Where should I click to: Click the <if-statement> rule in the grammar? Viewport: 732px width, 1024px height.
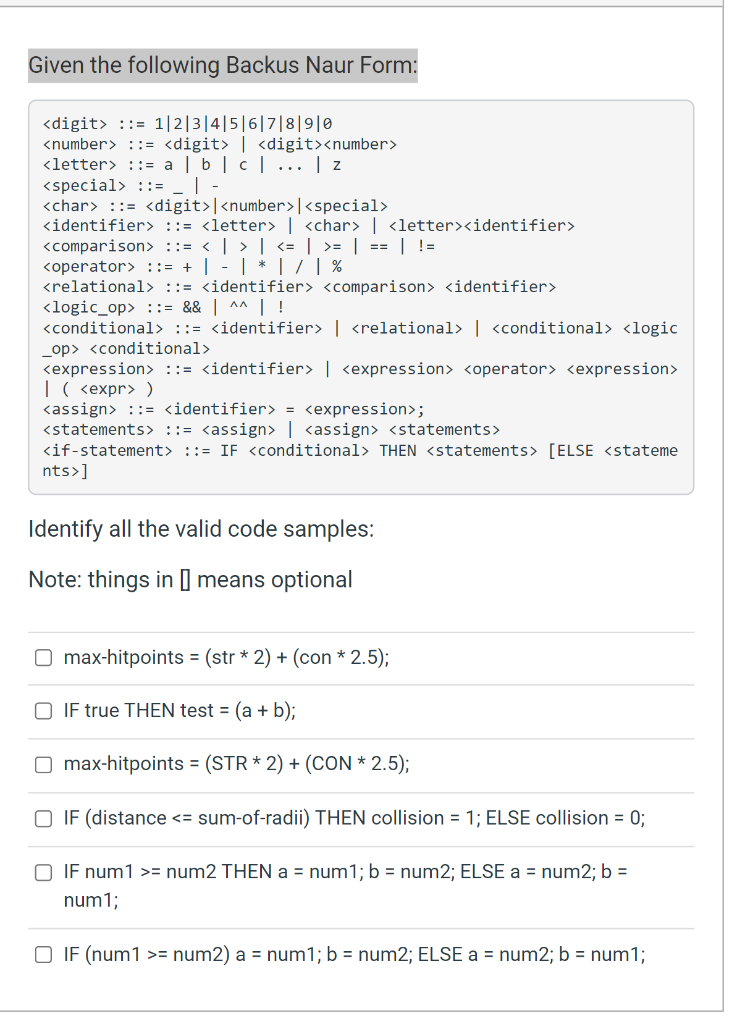click(360, 451)
